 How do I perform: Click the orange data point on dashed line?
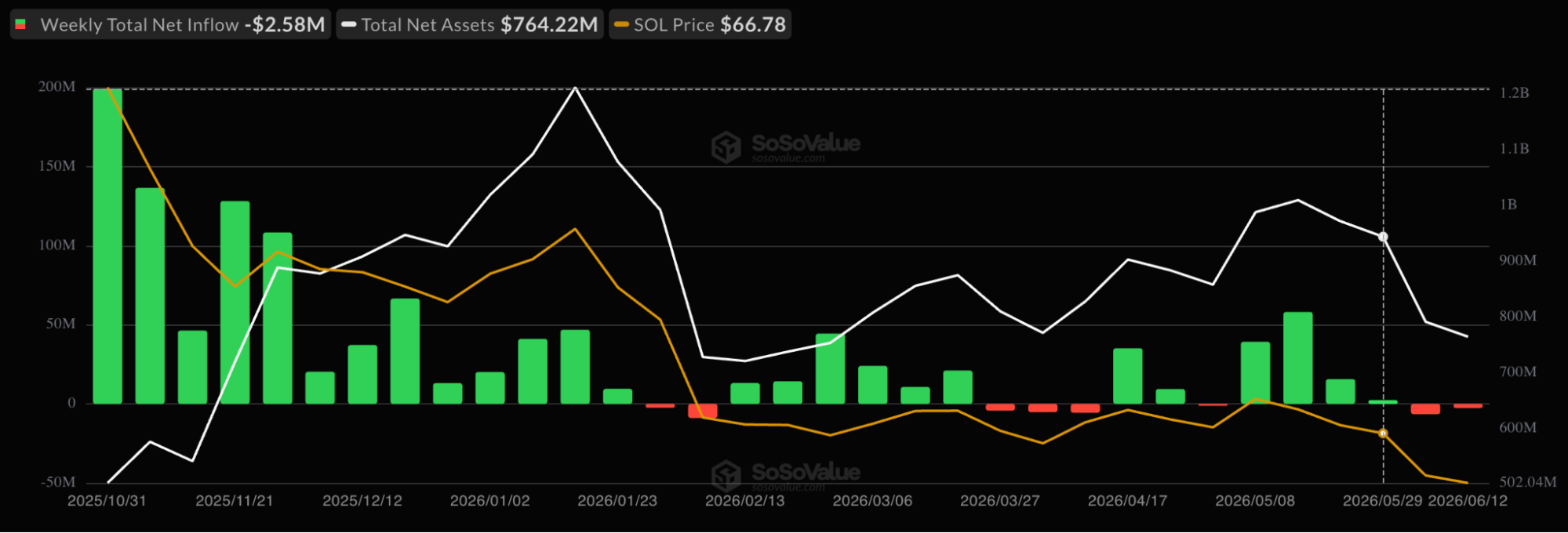tap(1383, 433)
